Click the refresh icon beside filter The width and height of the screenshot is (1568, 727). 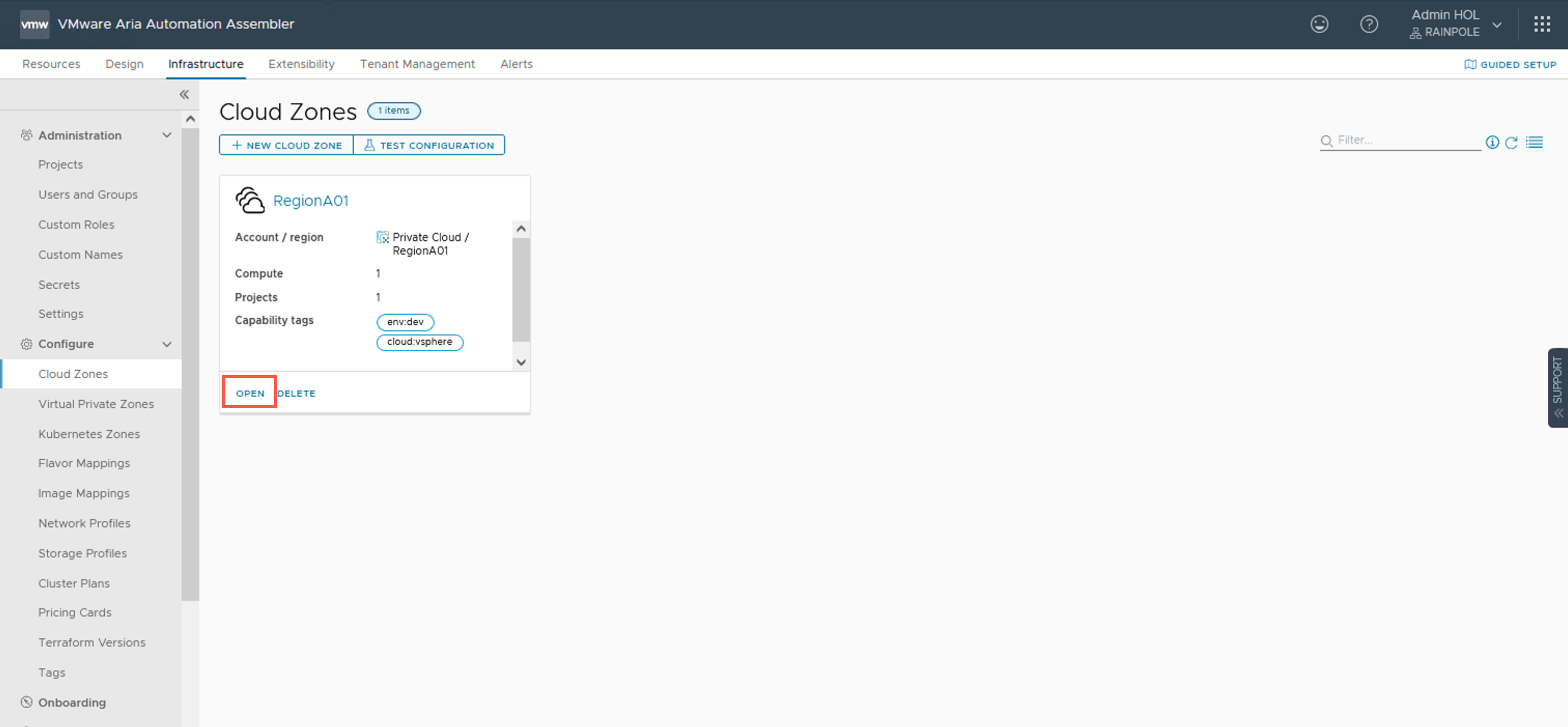click(x=1511, y=142)
